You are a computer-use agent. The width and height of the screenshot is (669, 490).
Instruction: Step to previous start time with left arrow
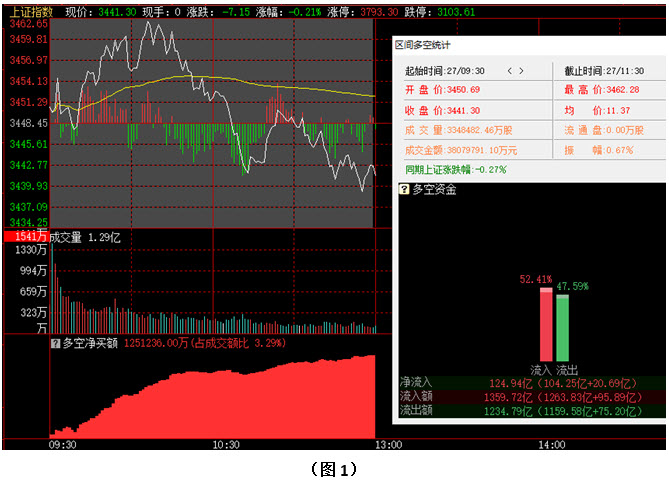[509, 71]
